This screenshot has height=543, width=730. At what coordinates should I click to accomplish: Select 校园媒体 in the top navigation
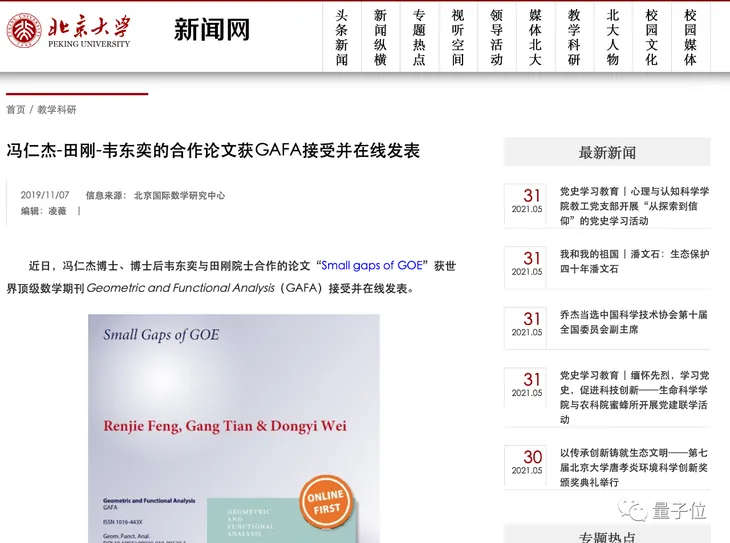(690, 37)
